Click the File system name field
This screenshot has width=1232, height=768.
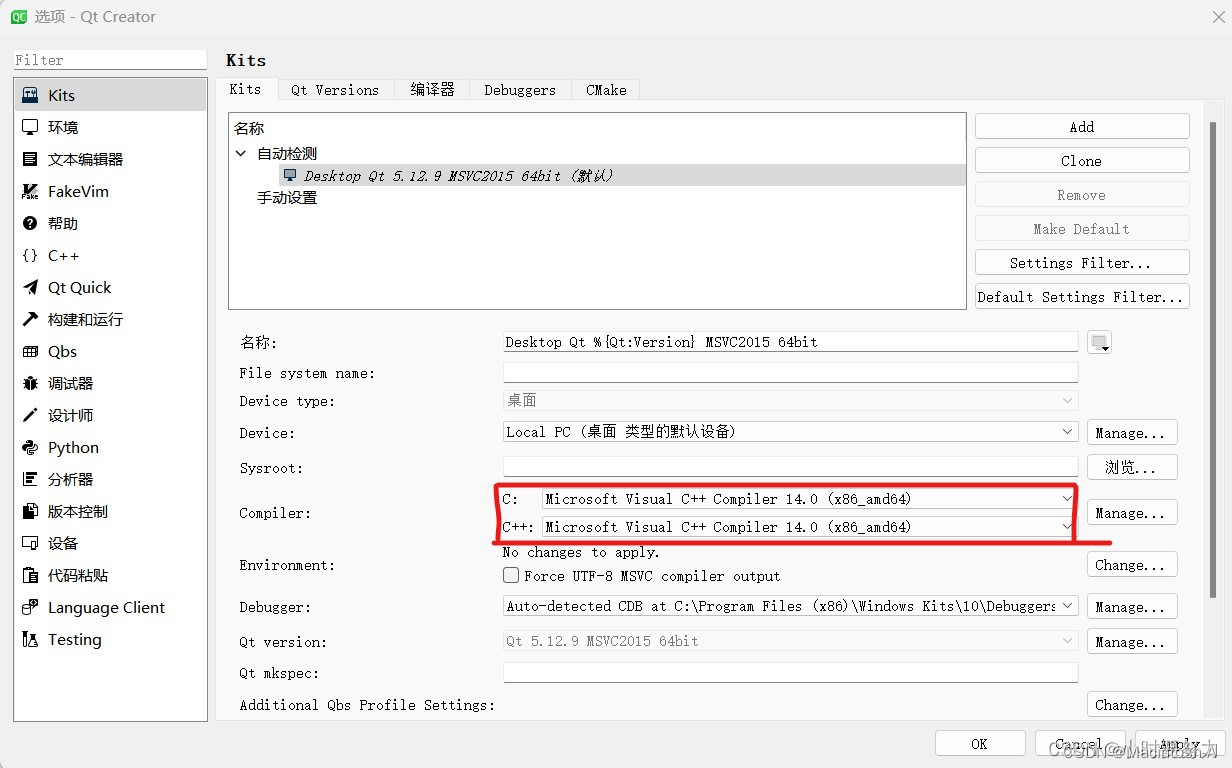(x=791, y=372)
